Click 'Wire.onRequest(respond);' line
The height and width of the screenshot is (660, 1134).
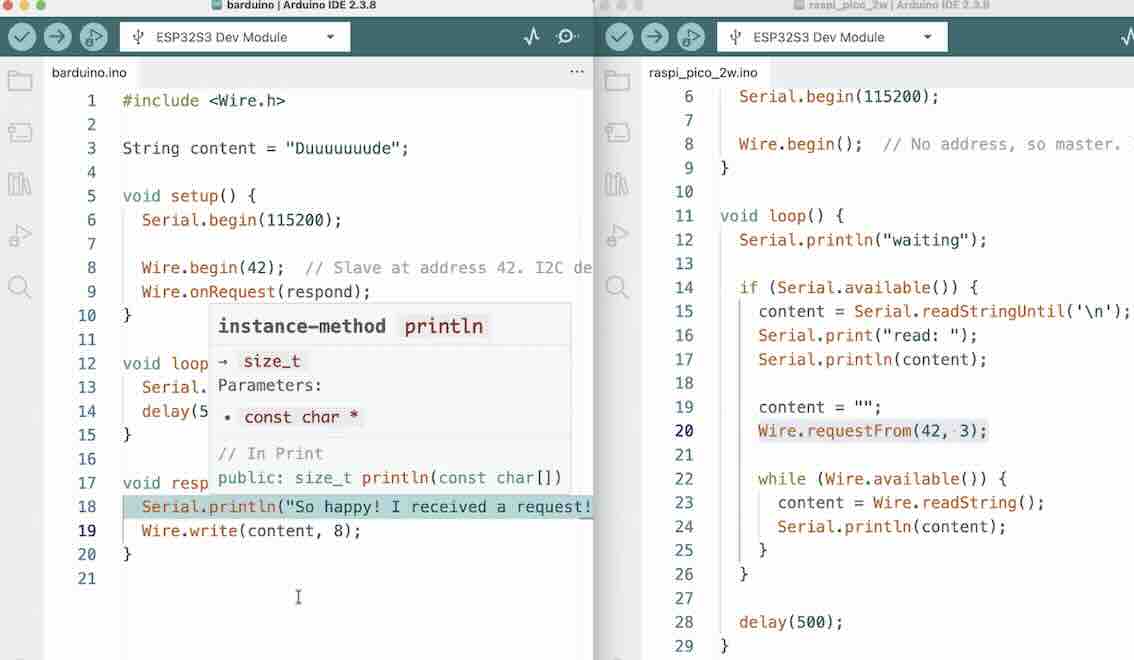(x=256, y=291)
